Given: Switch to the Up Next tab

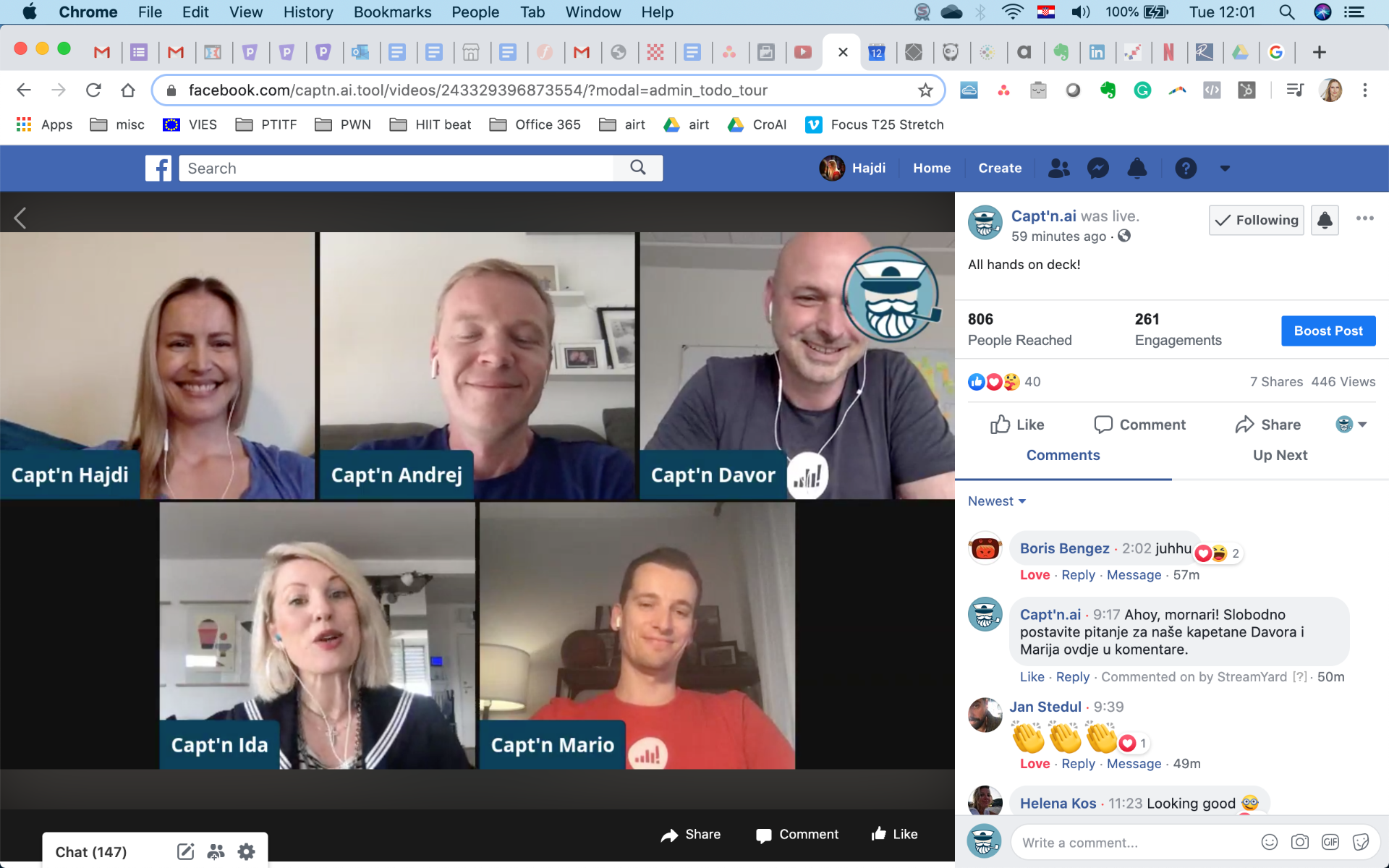Looking at the screenshot, I should [1280, 455].
